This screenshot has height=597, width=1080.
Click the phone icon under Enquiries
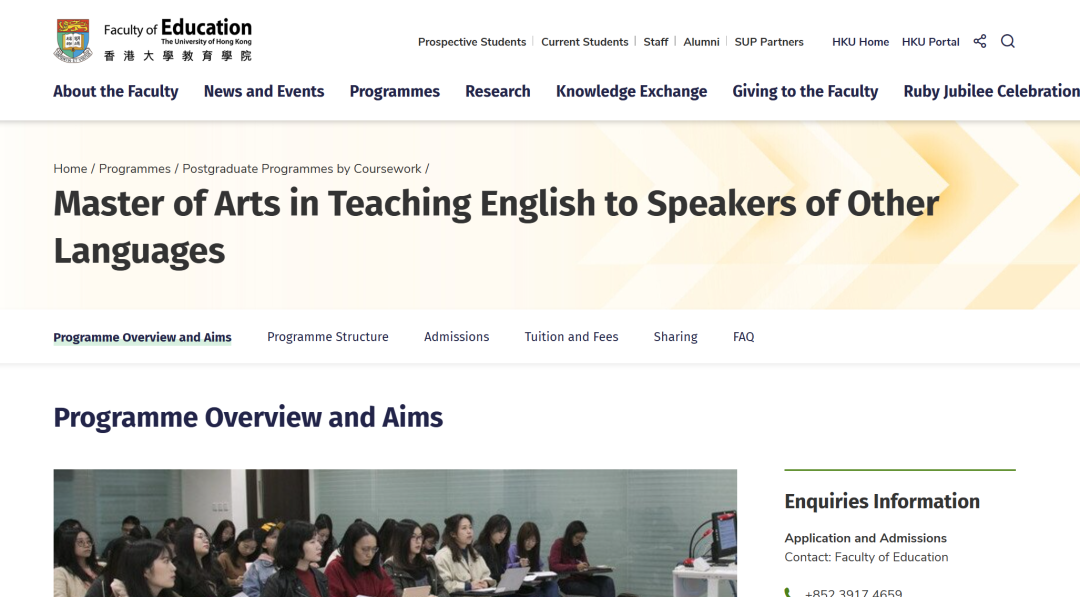coord(788,593)
